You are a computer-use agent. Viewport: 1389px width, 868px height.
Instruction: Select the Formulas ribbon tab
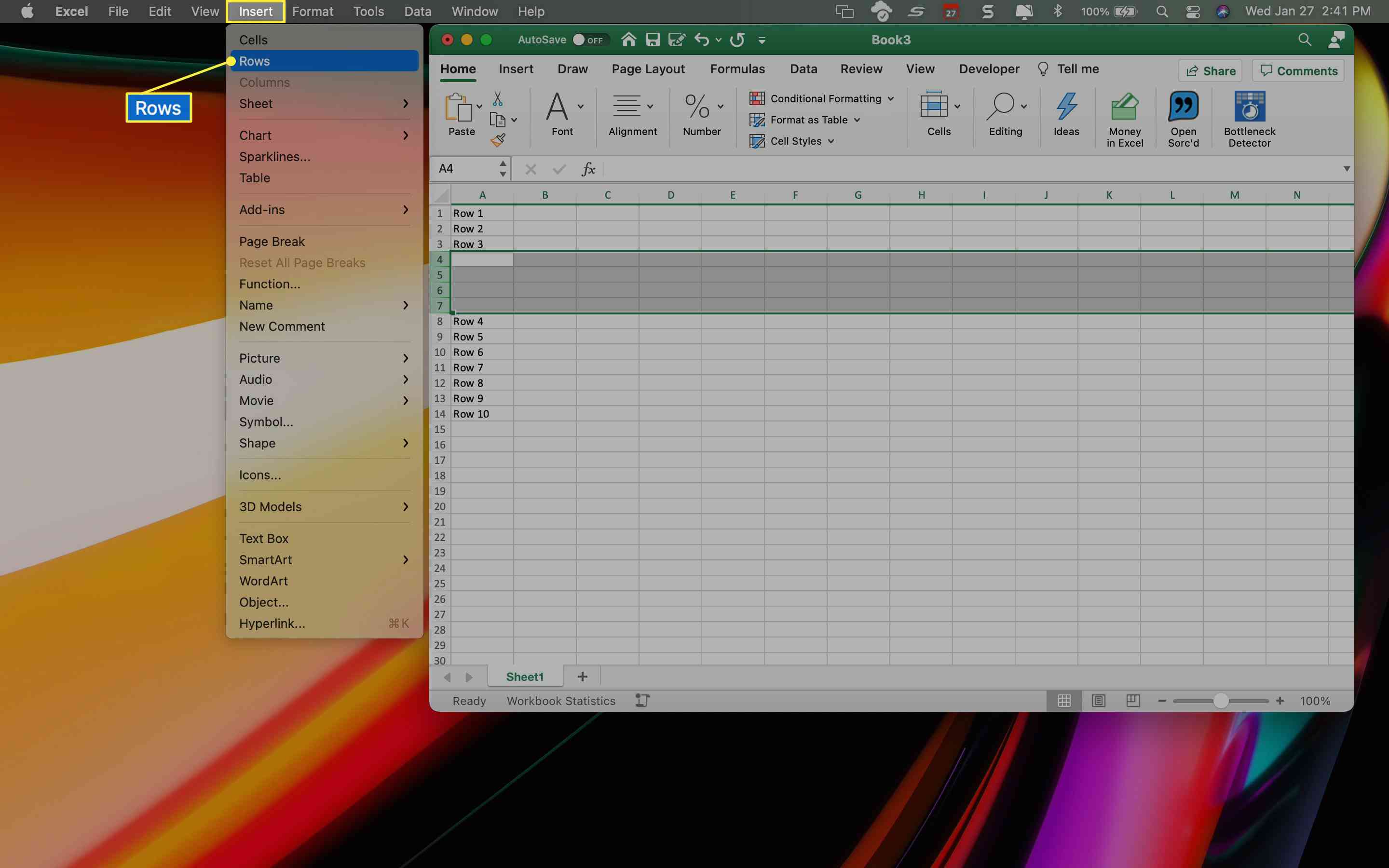[x=737, y=68]
